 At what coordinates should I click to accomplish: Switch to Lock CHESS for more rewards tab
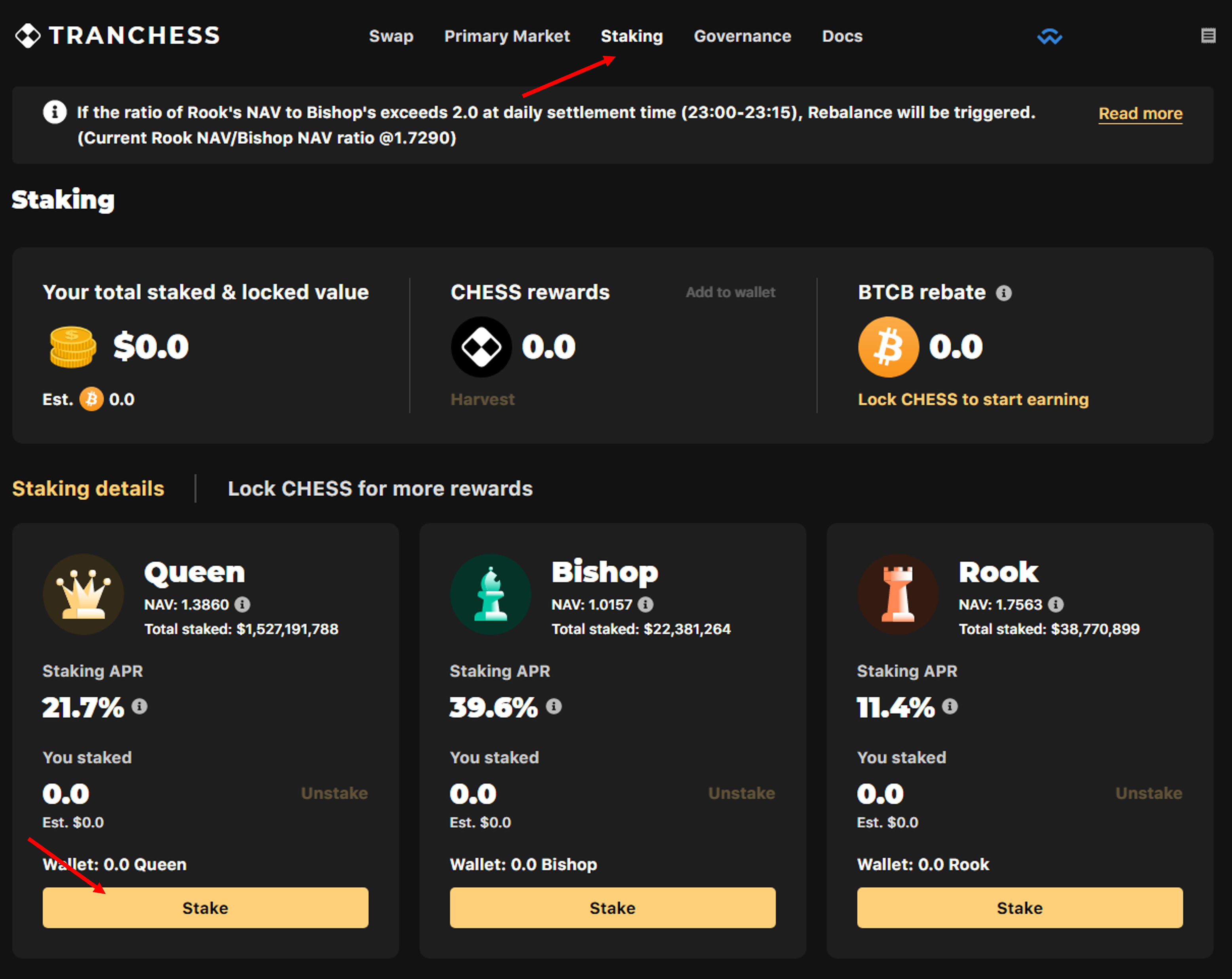coord(380,489)
